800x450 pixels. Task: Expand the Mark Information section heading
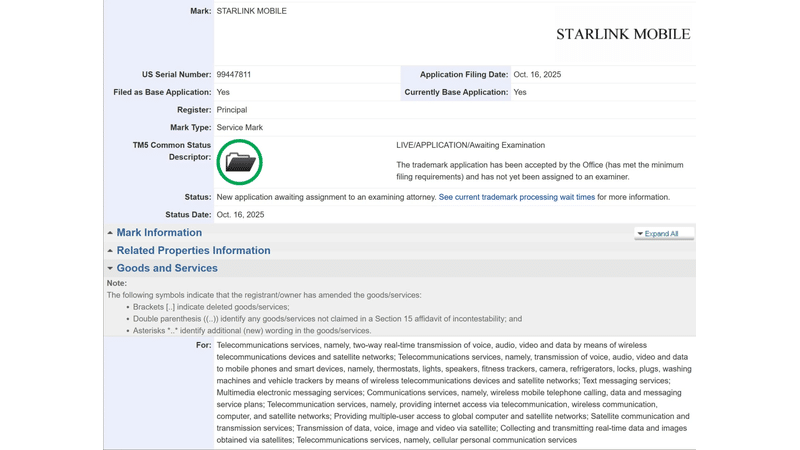click(x=159, y=233)
